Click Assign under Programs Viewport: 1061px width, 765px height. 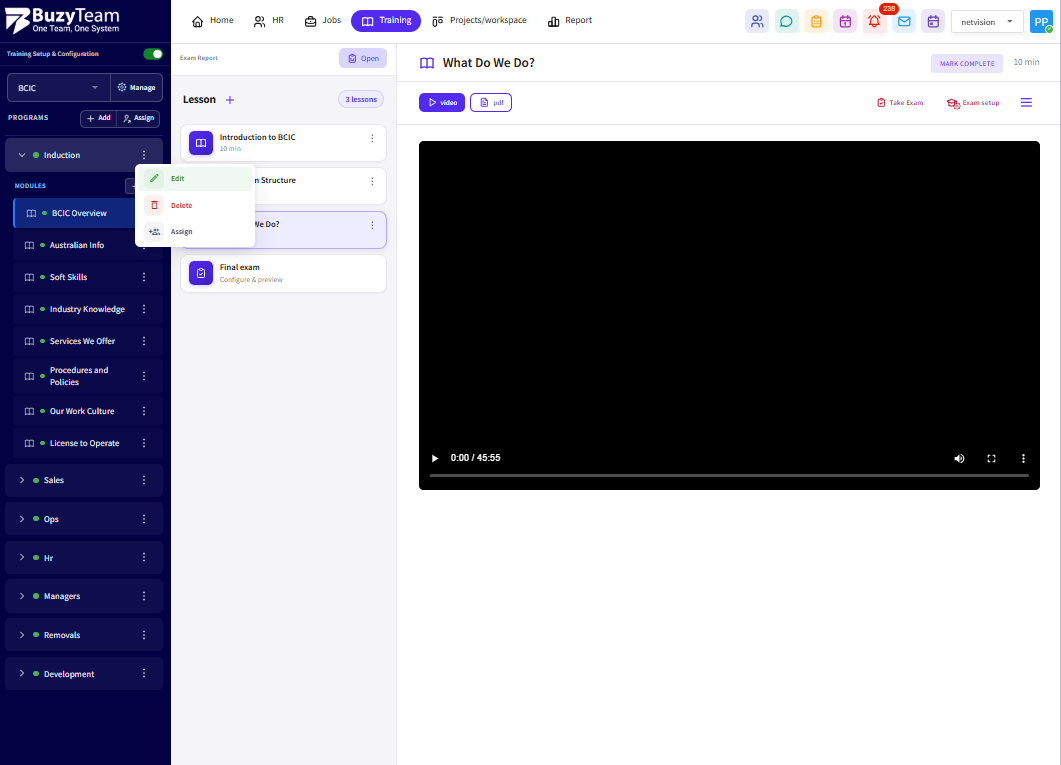pos(138,118)
